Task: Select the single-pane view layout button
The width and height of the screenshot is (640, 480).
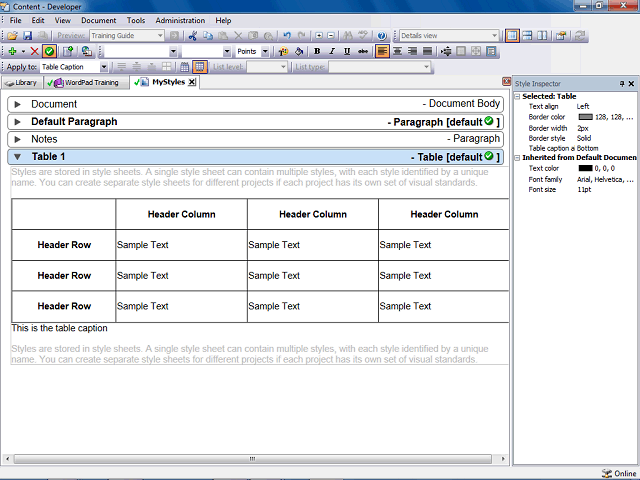Action: coord(512,36)
